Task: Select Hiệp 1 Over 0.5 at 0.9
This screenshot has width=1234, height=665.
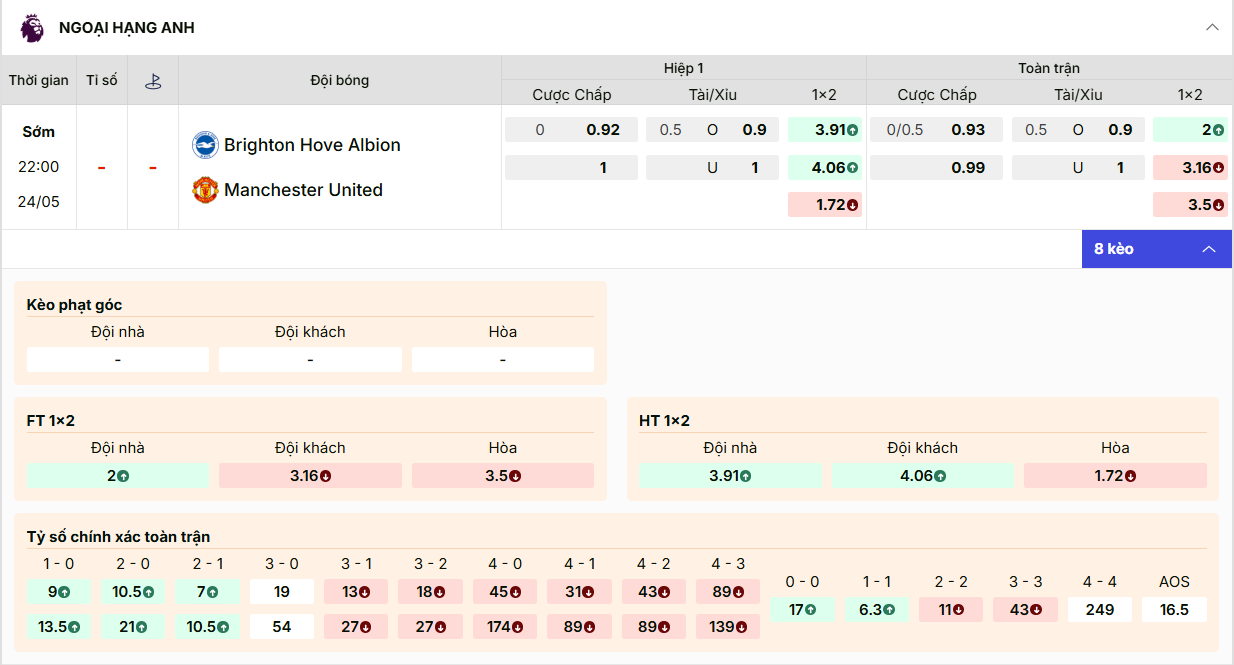Action: tap(712, 130)
